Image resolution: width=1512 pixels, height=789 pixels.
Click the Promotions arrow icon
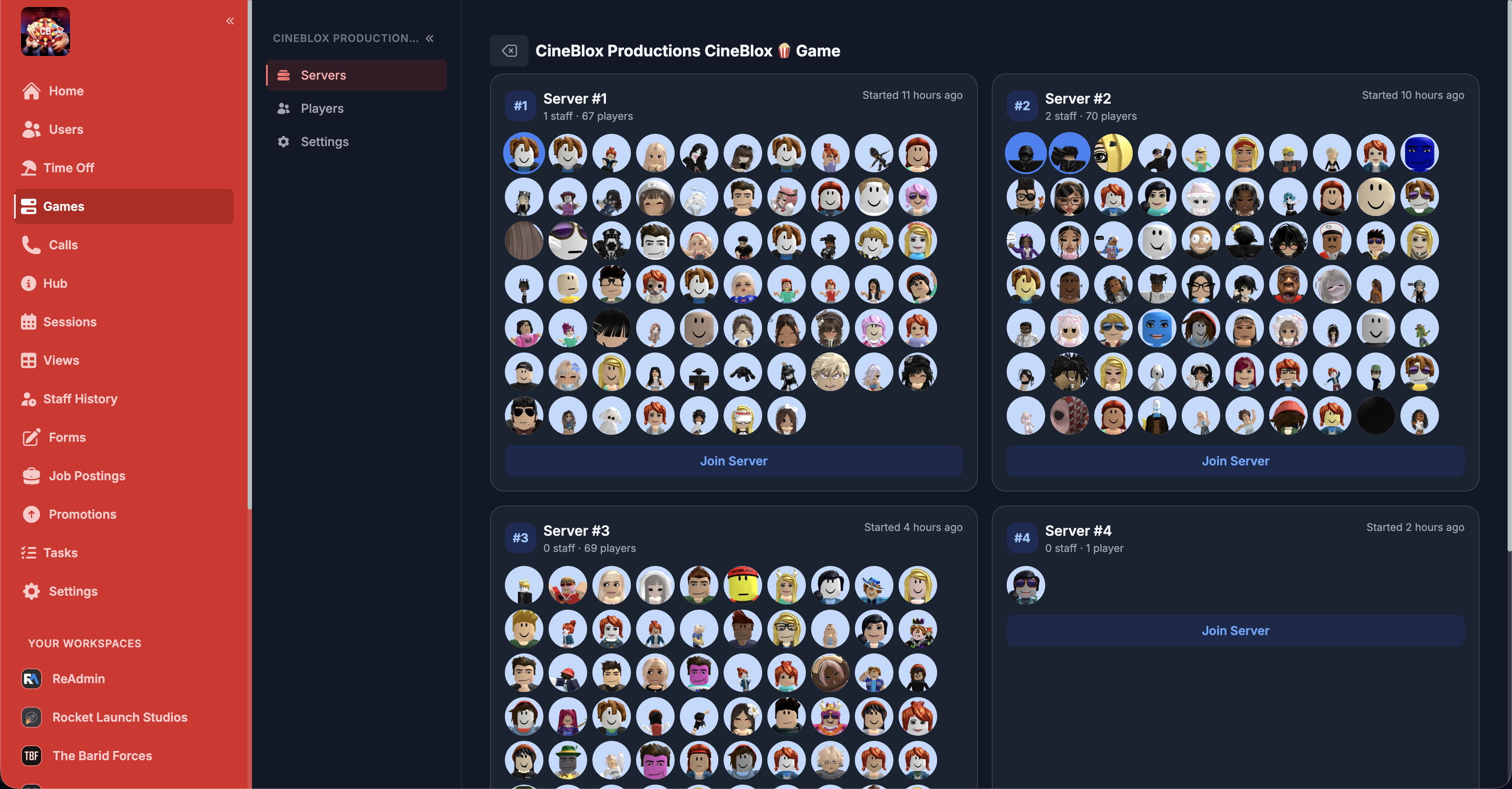31,514
